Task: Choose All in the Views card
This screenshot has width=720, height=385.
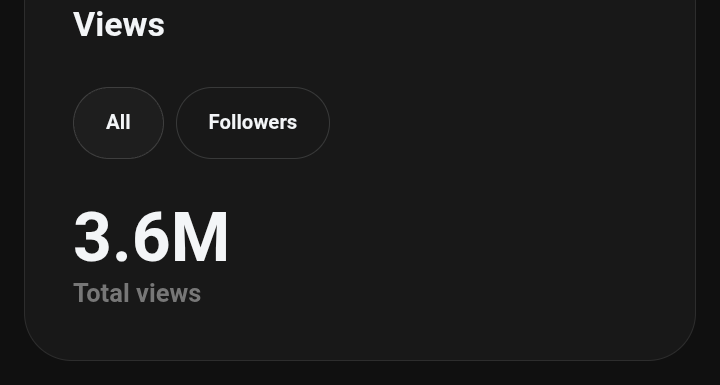Action: coord(118,123)
